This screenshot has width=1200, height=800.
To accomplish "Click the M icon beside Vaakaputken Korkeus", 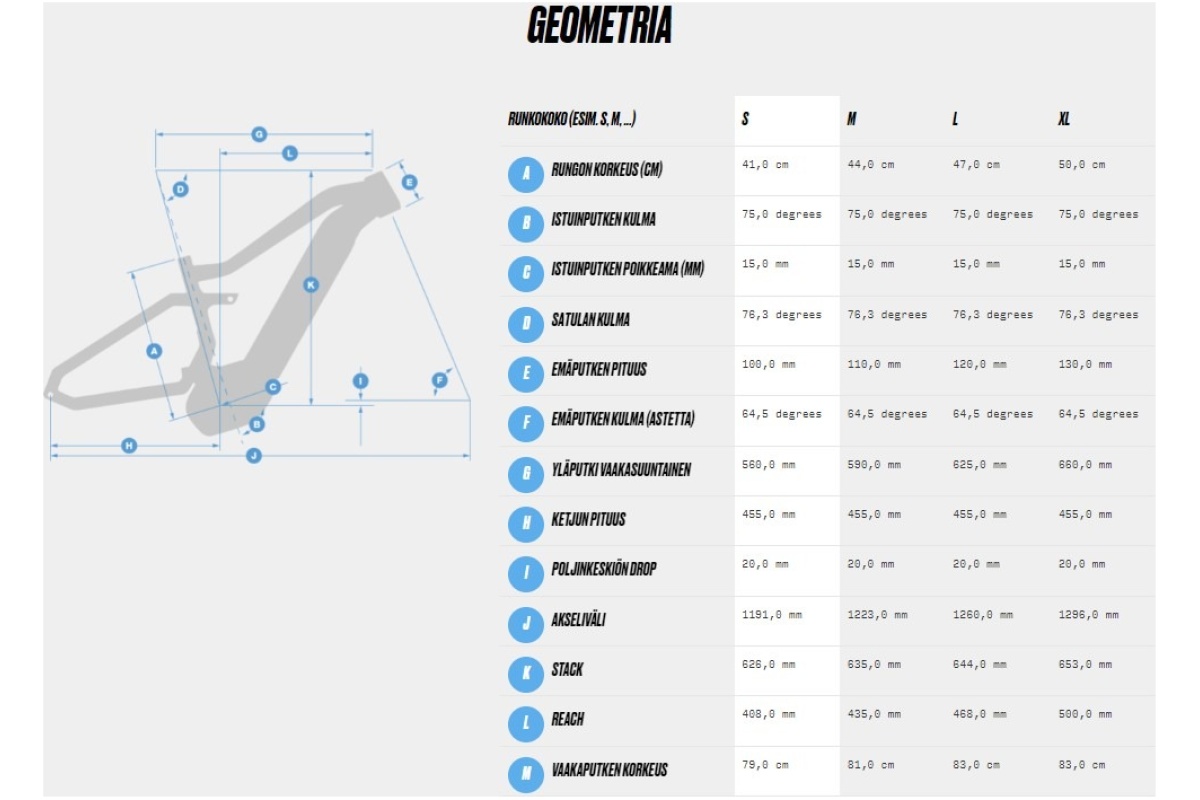I will pyautogui.click(x=526, y=773).
